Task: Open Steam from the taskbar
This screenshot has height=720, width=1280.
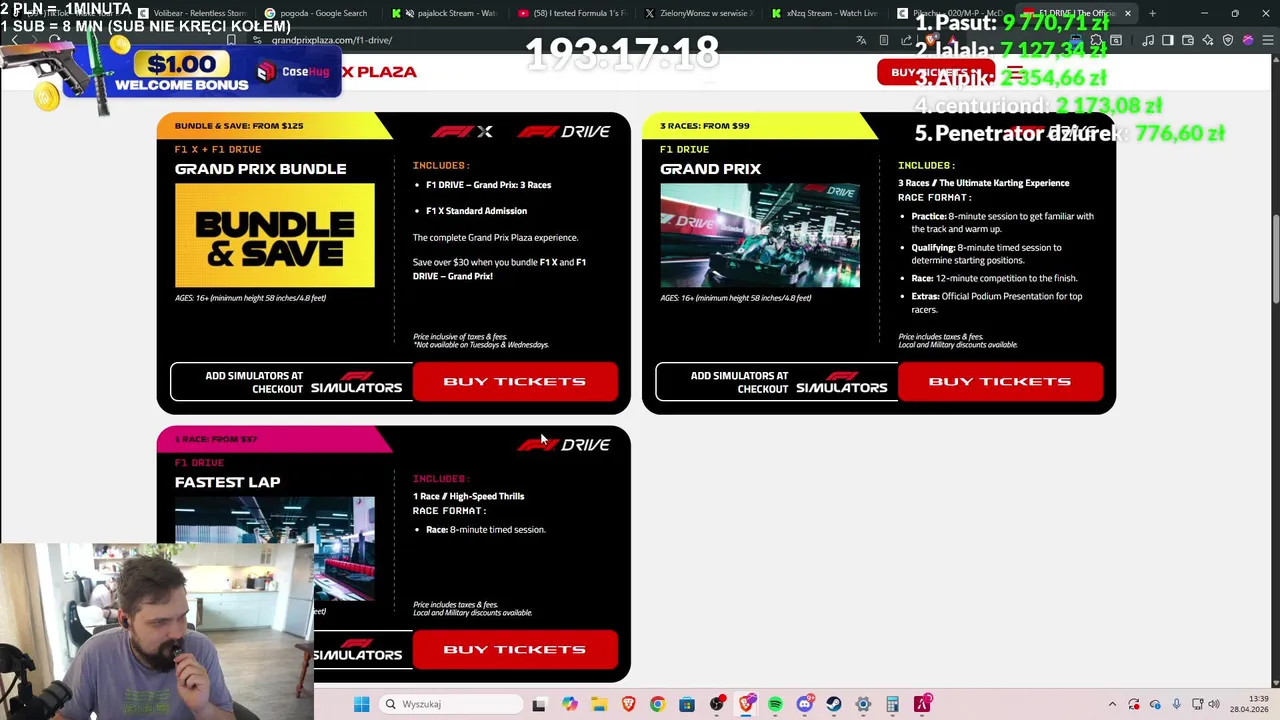Action: point(834,704)
